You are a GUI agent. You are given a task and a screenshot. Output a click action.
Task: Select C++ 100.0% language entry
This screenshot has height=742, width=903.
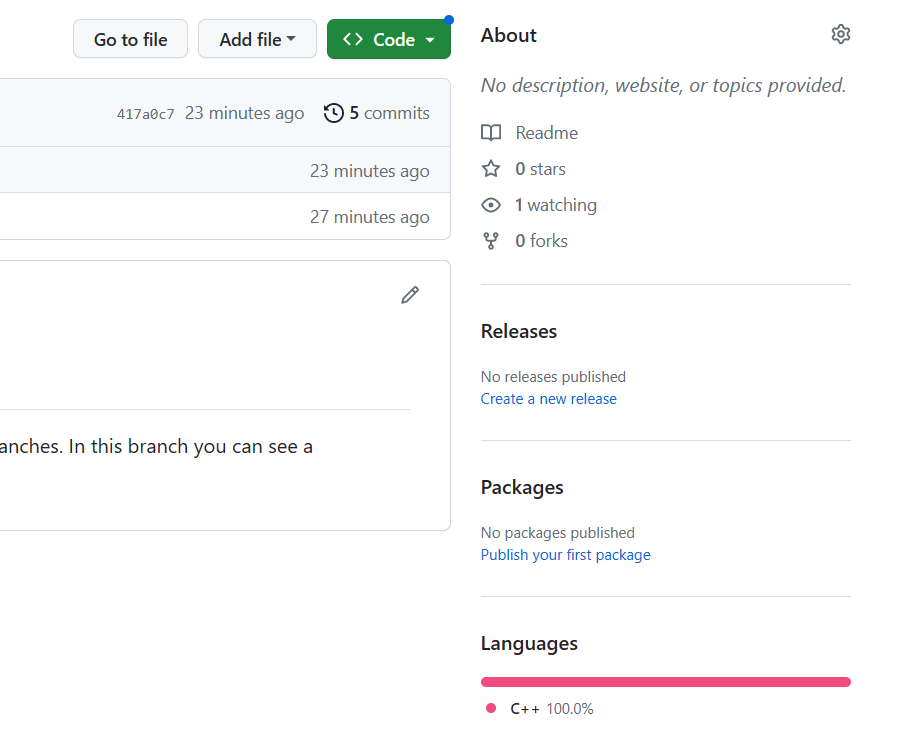550,709
